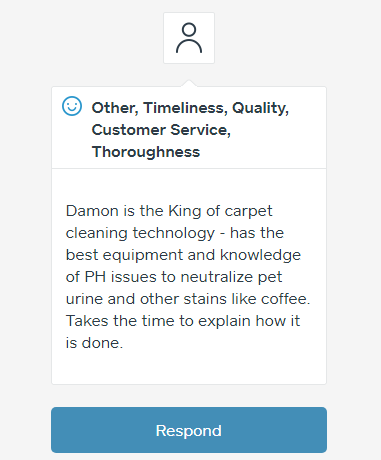Screen dimensions: 381x460
Task: Click the 'is done.' ending text
Action: [94, 343]
